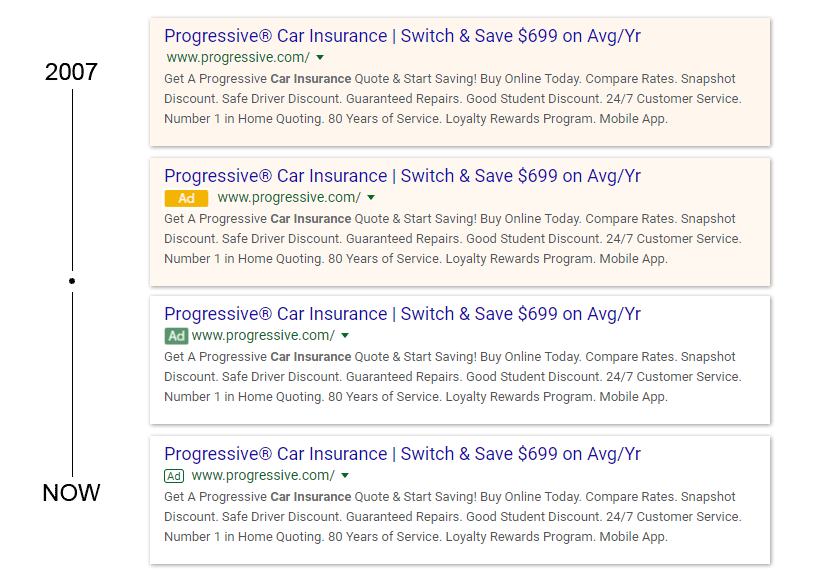813x582 pixels.
Task: Open dropdown arrow in the outlined-badge ad
Action: pos(345,476)
